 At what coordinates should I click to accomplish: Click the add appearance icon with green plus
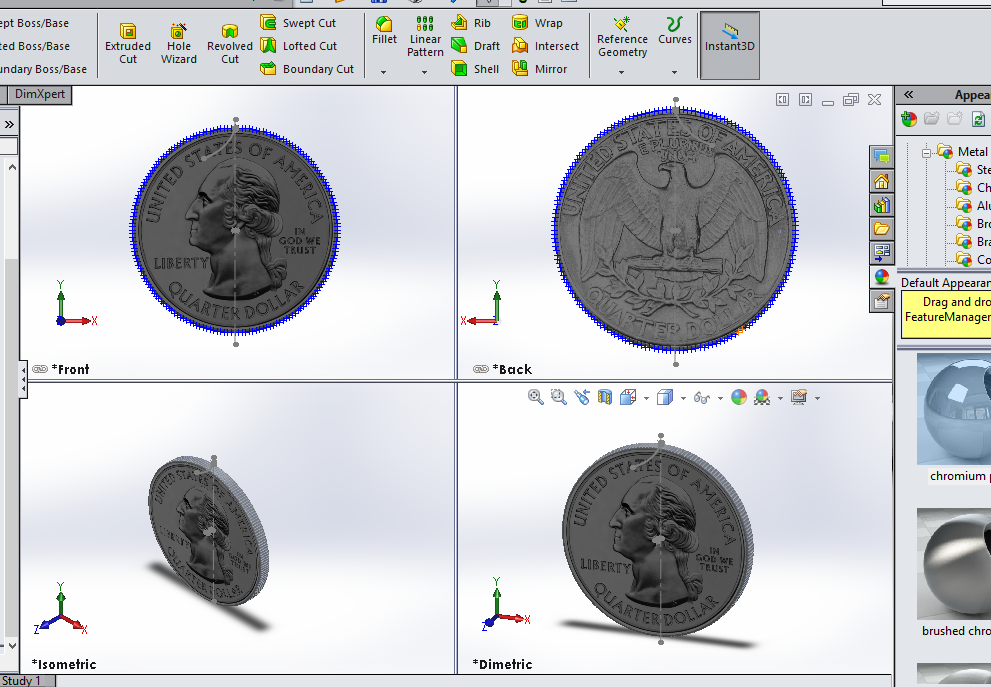pyautogui.click(x=909, y=119)
